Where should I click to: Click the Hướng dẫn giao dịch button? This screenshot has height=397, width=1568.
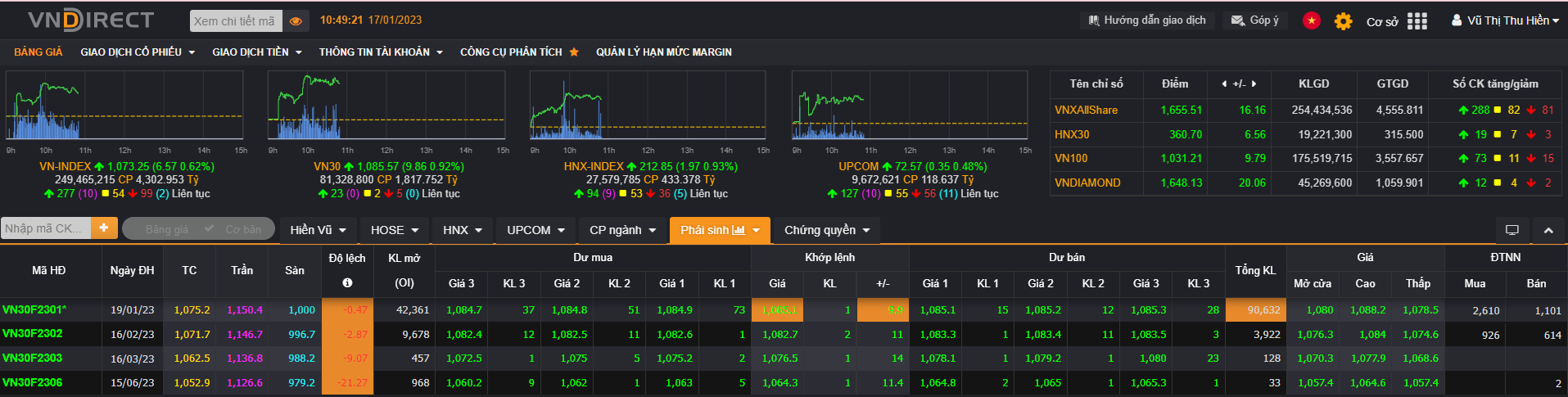pyautogui.click(x=1147, y=20)
